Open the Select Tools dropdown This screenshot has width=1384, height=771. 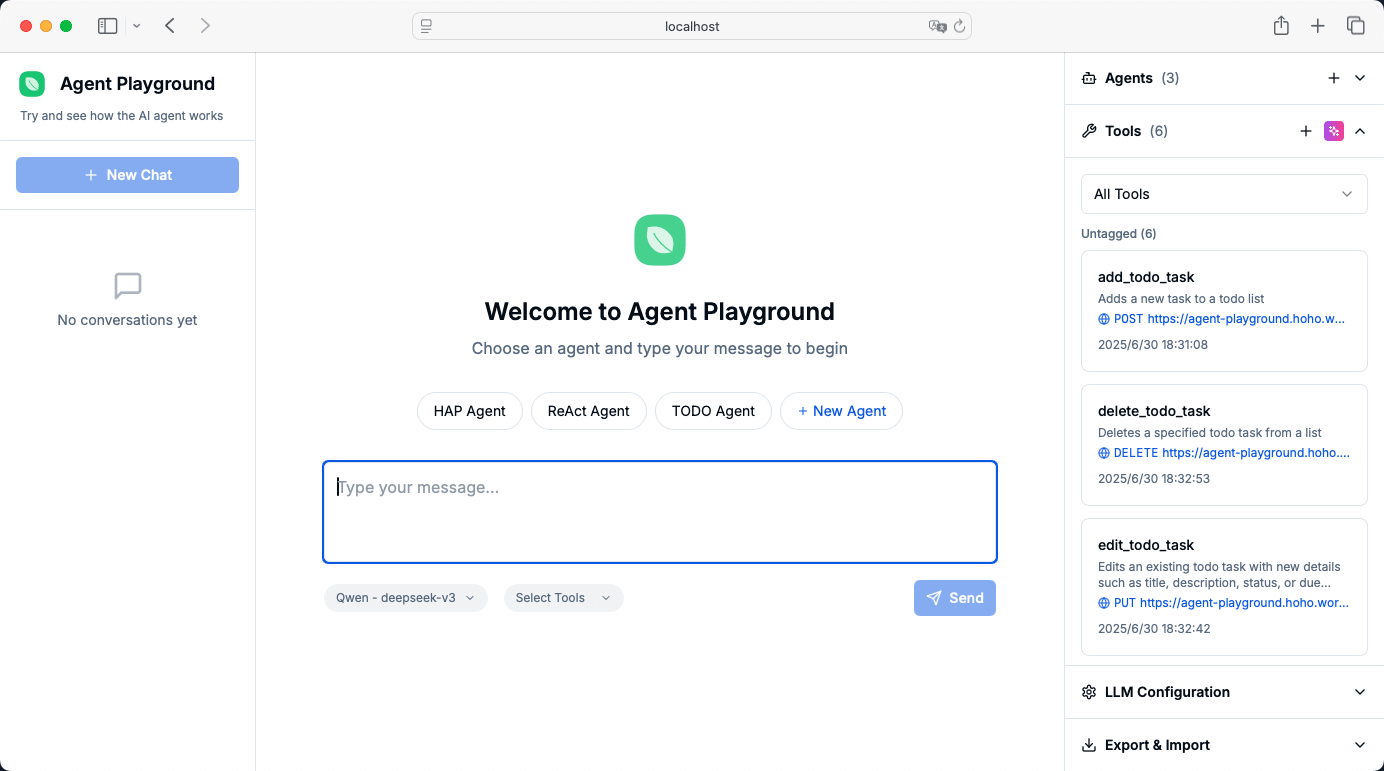[x=563, y=597]
